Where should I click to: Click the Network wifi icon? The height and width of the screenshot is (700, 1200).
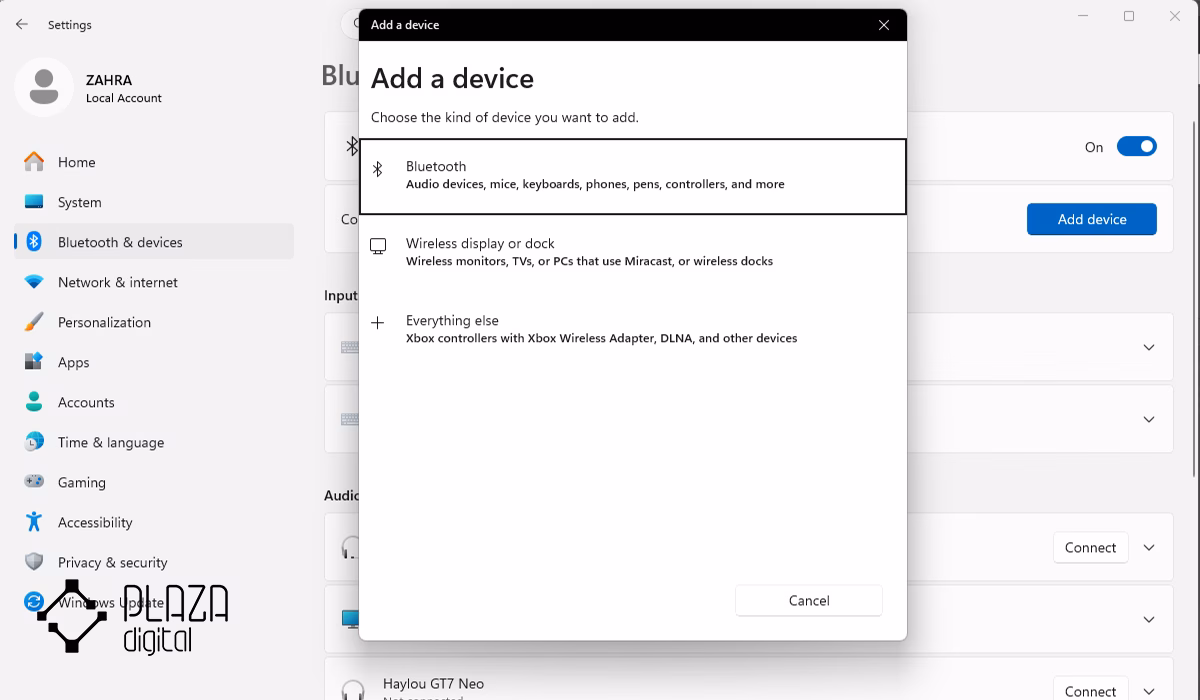pos(34,282)
